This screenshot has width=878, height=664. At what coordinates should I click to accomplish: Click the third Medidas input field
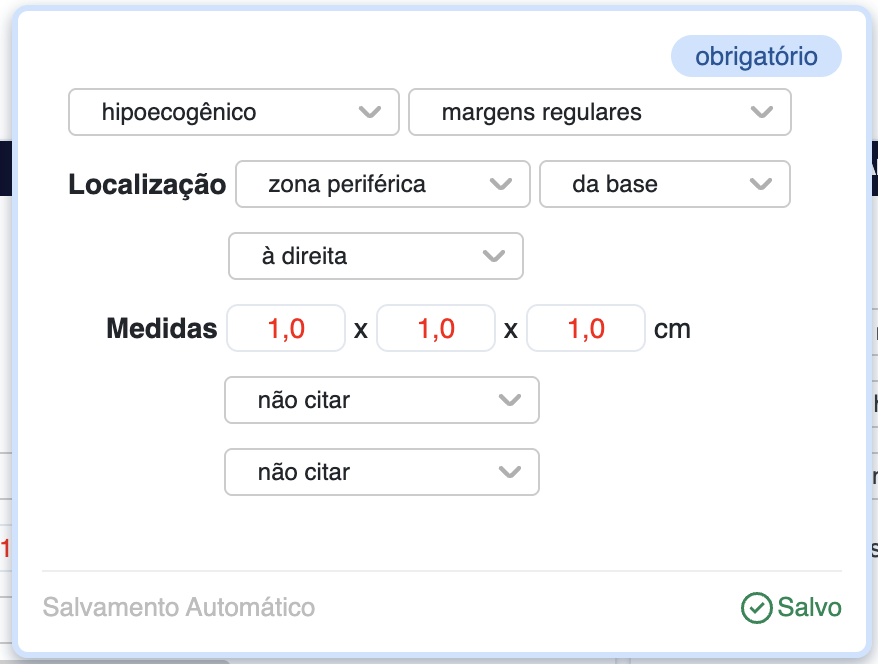point(586,328)
